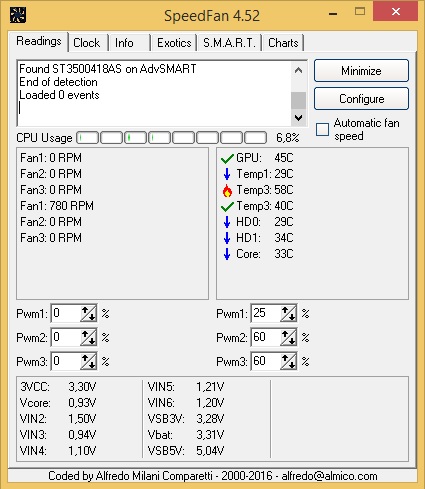Viewport: 425px width, 489px height.
Task: Click the '3VCC: 3,30V' voltage reading
Action: click(58, 387)
